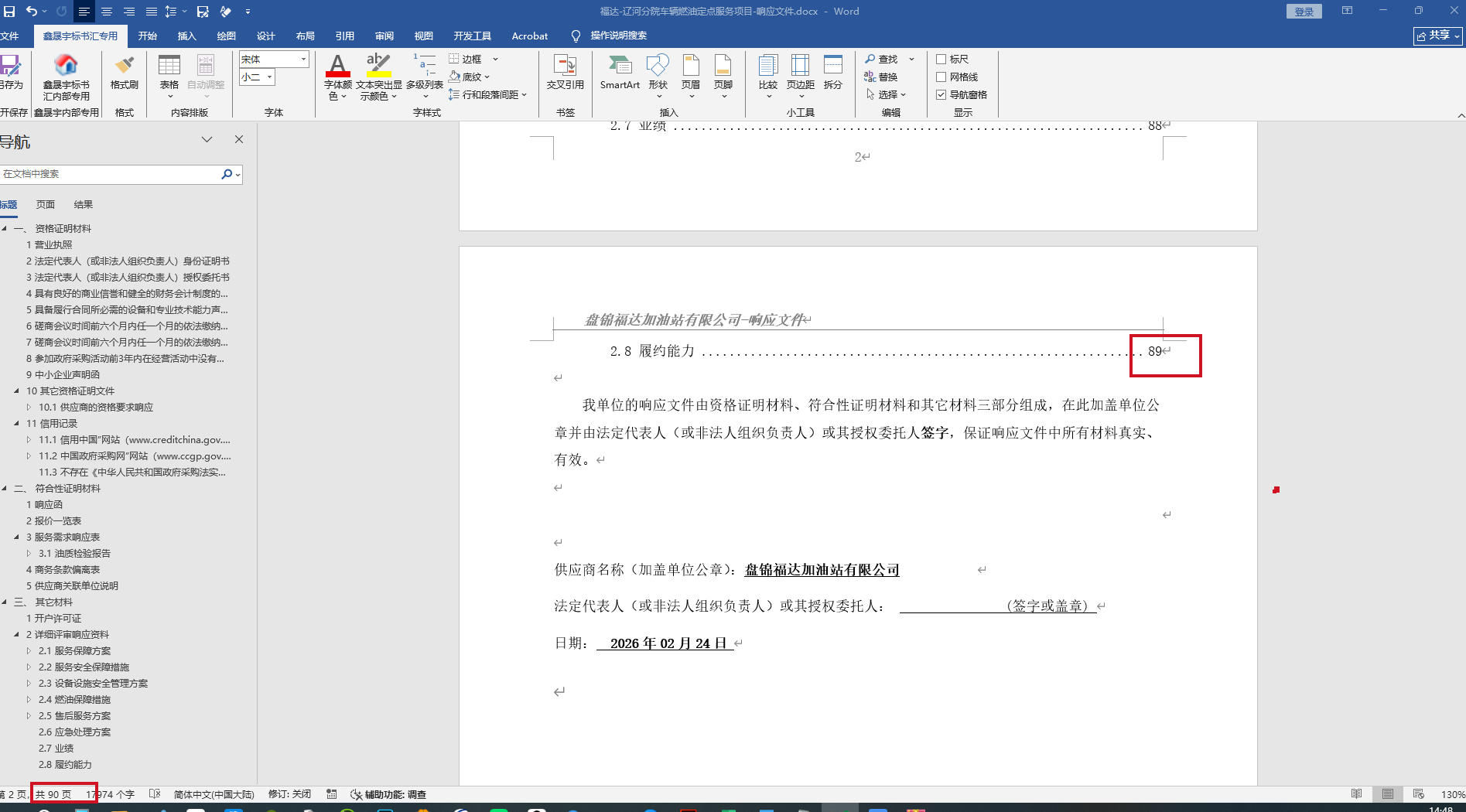1466x812 pixels.
Task: Open the Acrobat ribbon tab
Action: tap(529, 36)
